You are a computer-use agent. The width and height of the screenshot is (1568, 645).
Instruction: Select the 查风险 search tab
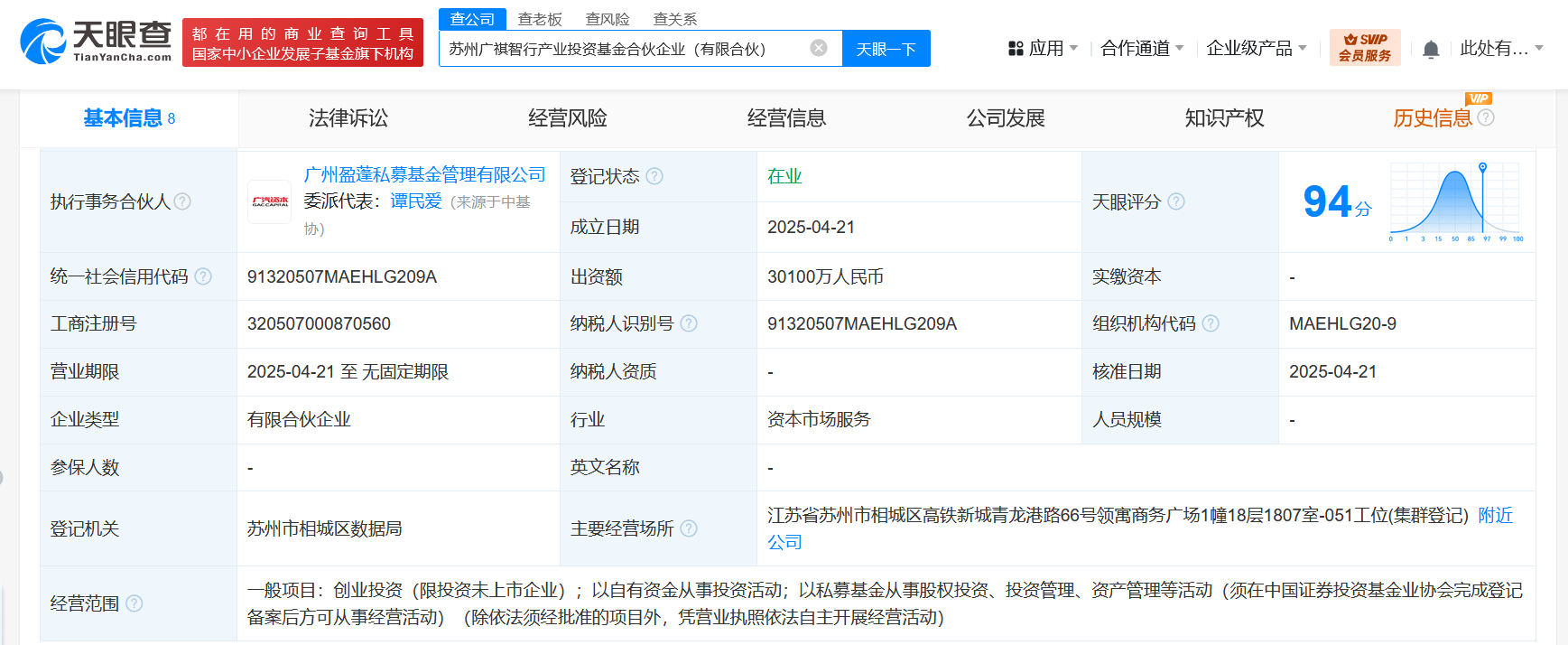tap(608, 19)
